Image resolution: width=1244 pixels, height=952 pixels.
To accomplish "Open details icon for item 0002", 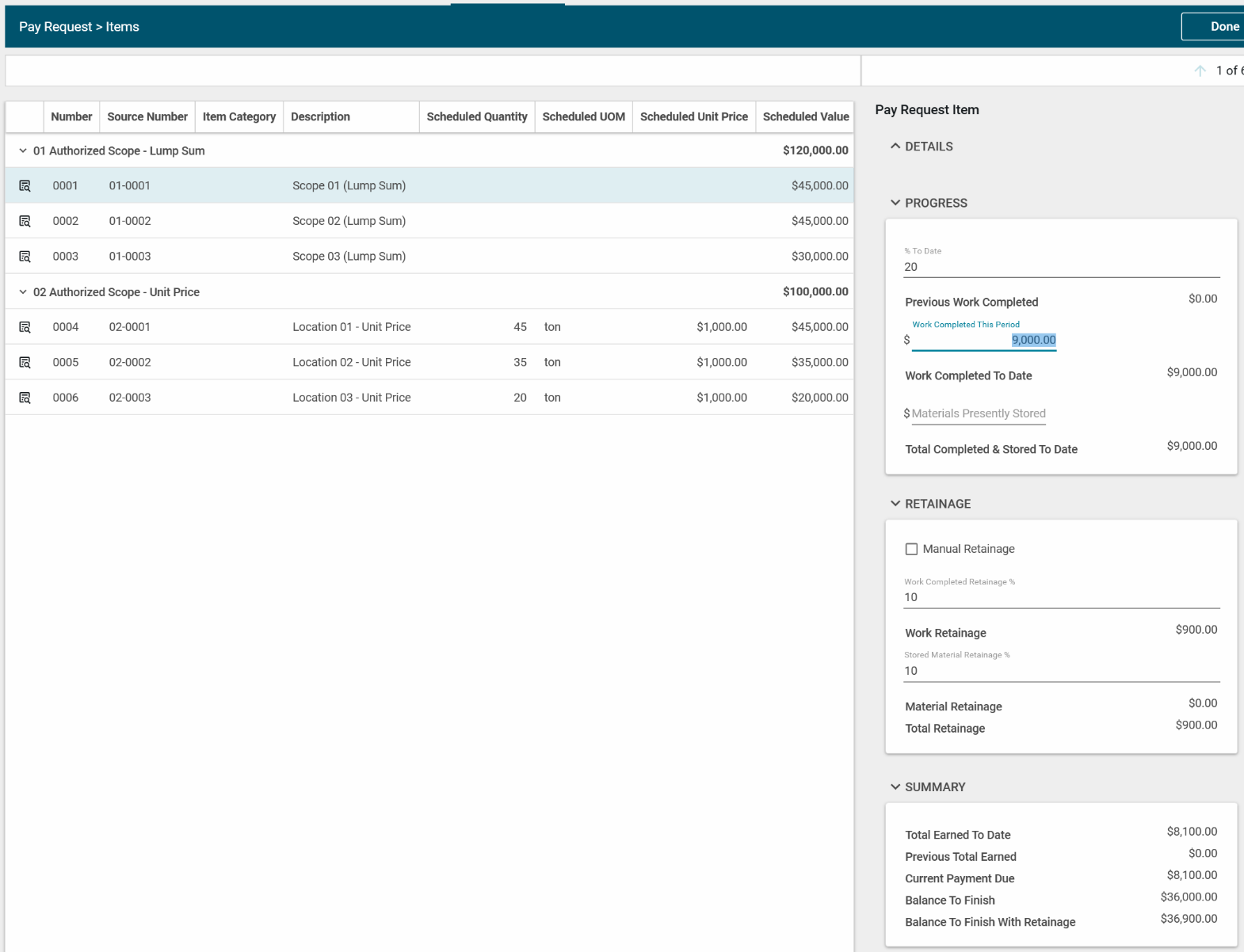I will click(25, 221).
